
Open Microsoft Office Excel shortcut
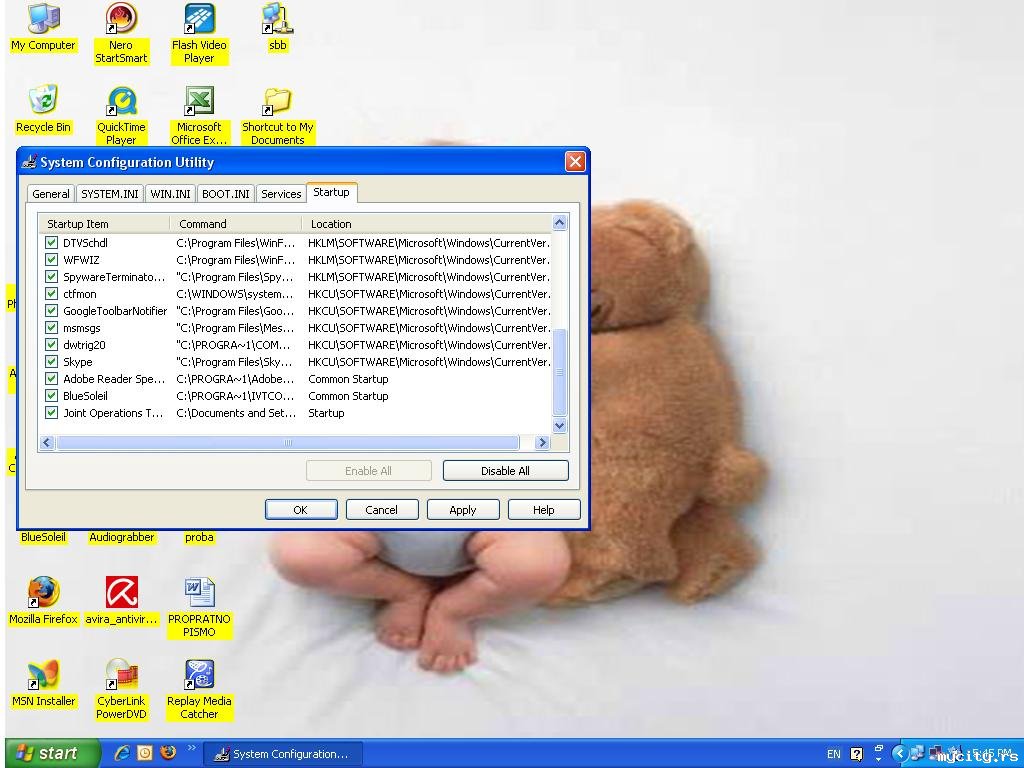click(199, 115)
